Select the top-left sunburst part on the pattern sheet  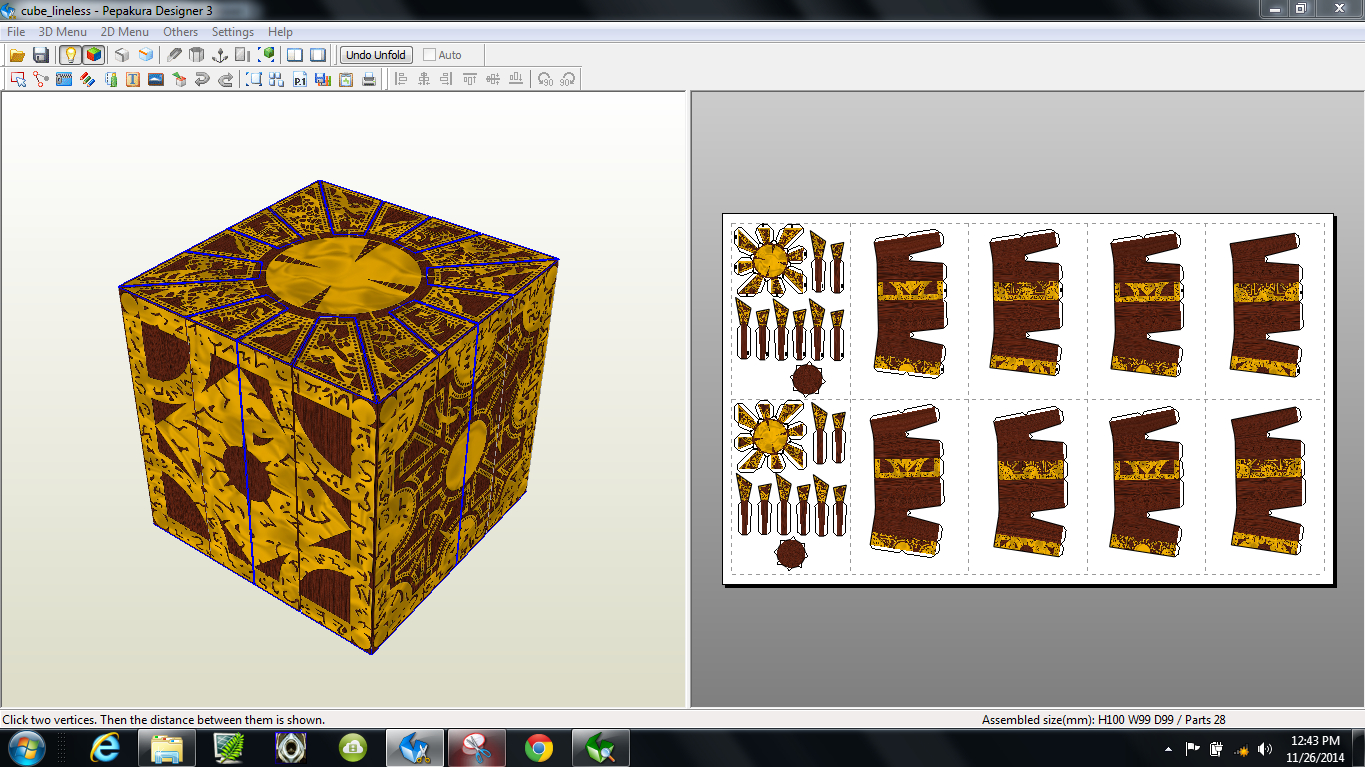769,262
